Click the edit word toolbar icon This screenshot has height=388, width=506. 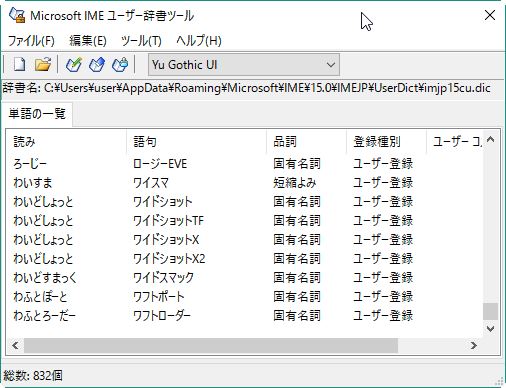click(97, 64)
